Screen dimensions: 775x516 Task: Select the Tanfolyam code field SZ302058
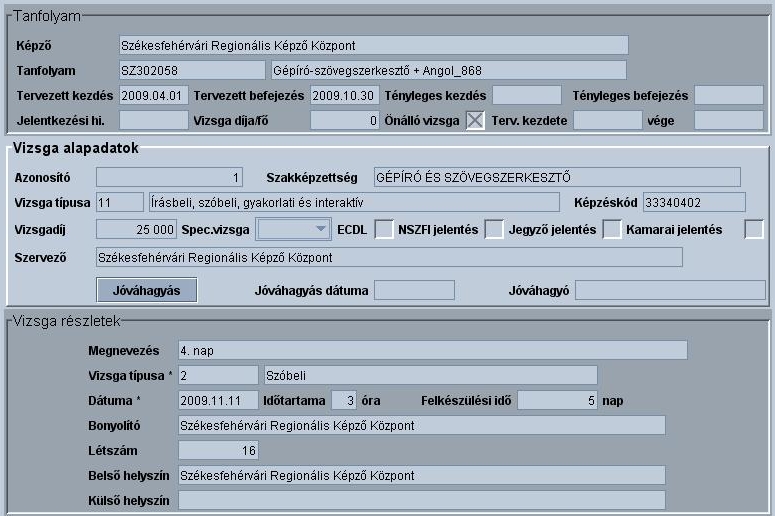191,70
